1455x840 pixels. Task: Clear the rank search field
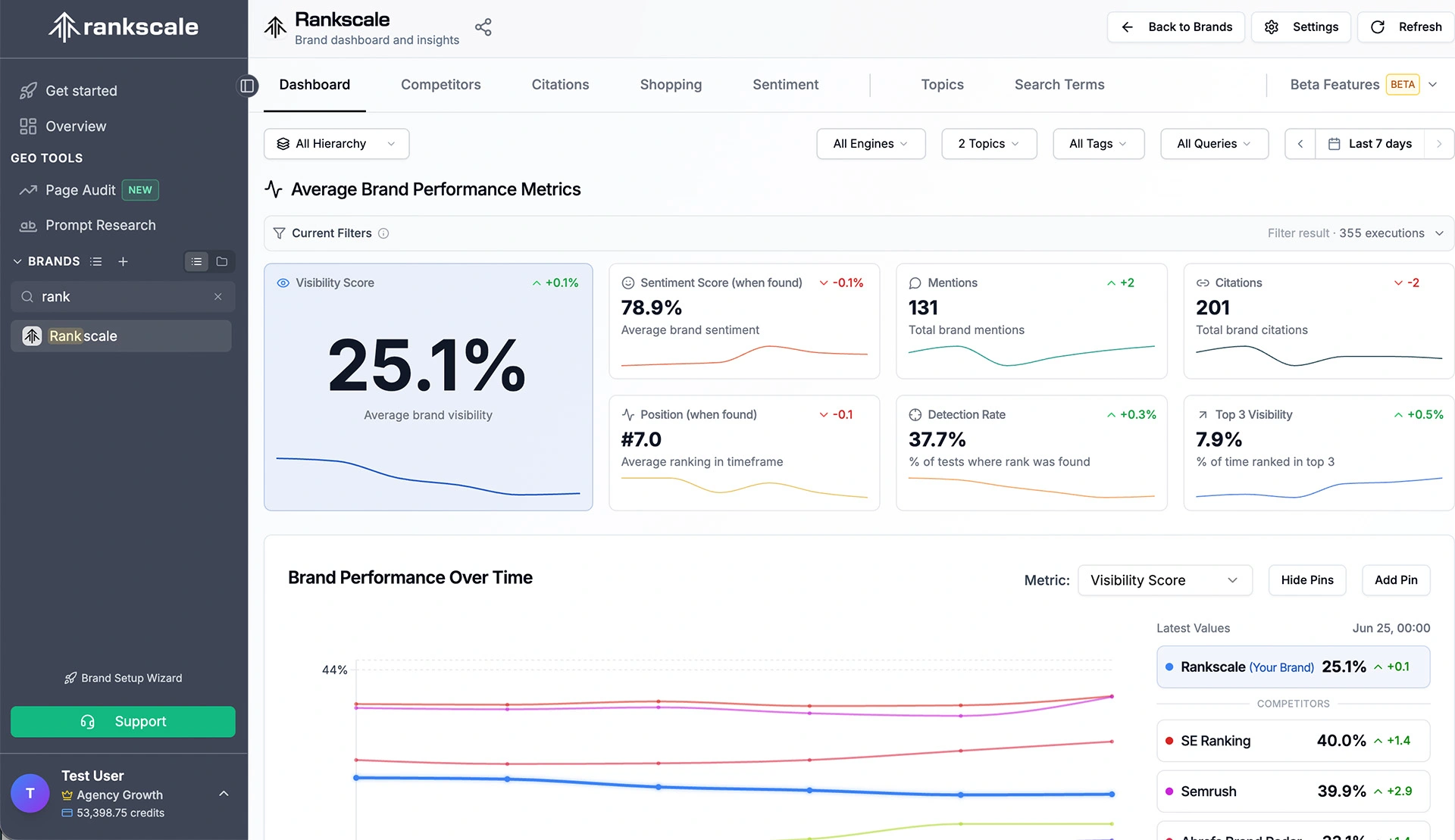(218, 297)
